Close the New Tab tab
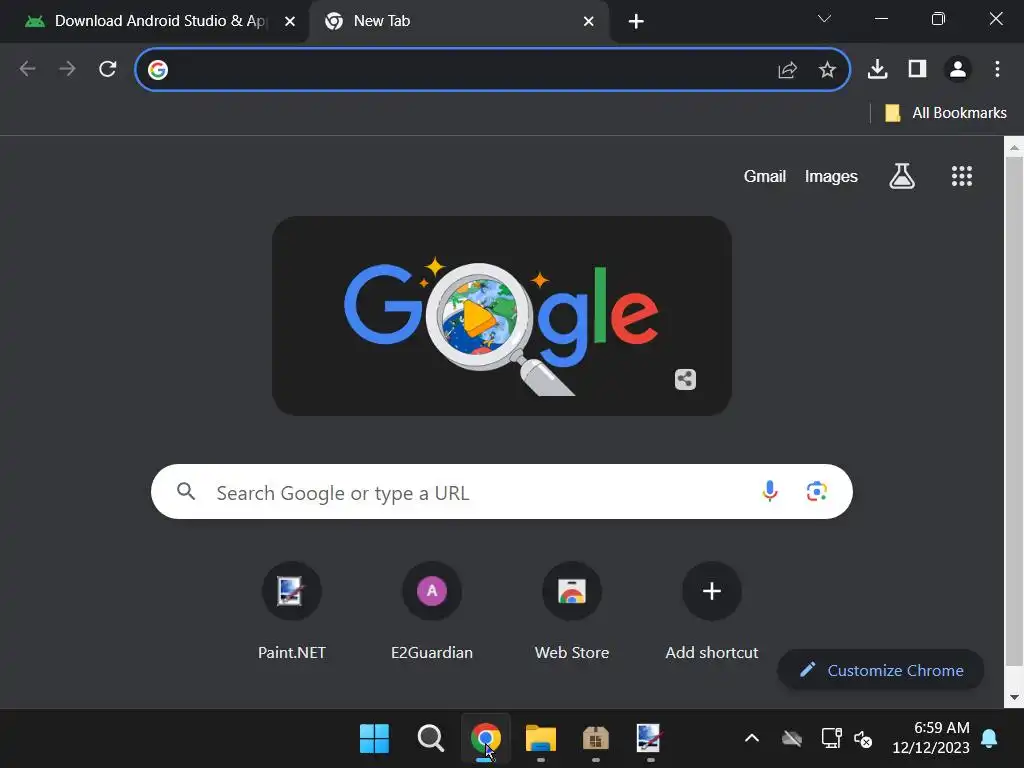The image size is (1024, 768). pyautogui.click(x=588, y=22)
